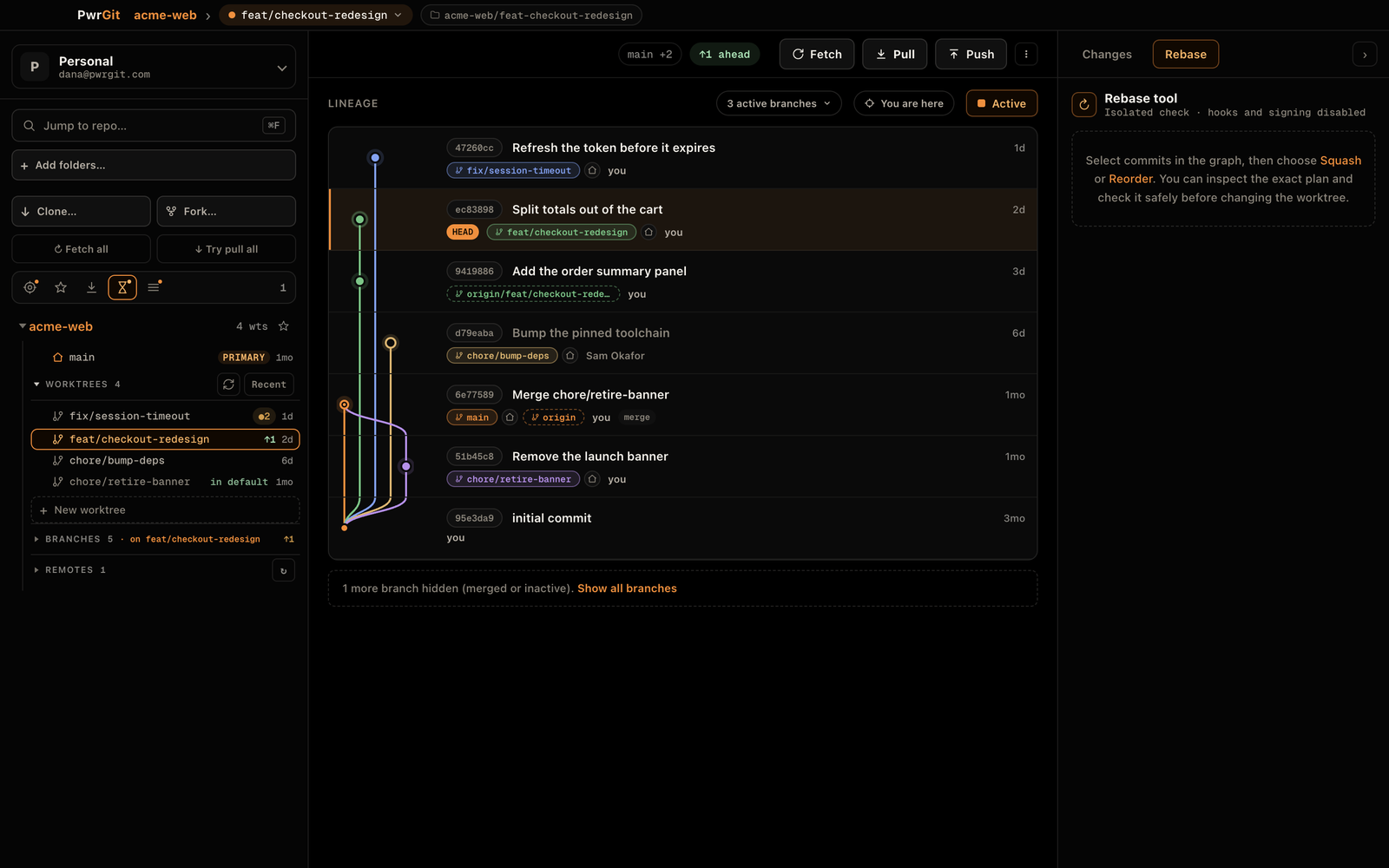Toggle the Active branches filter
Image resolution: width=1389 pixels, height=868 pixels.
tap(1002, 103)
